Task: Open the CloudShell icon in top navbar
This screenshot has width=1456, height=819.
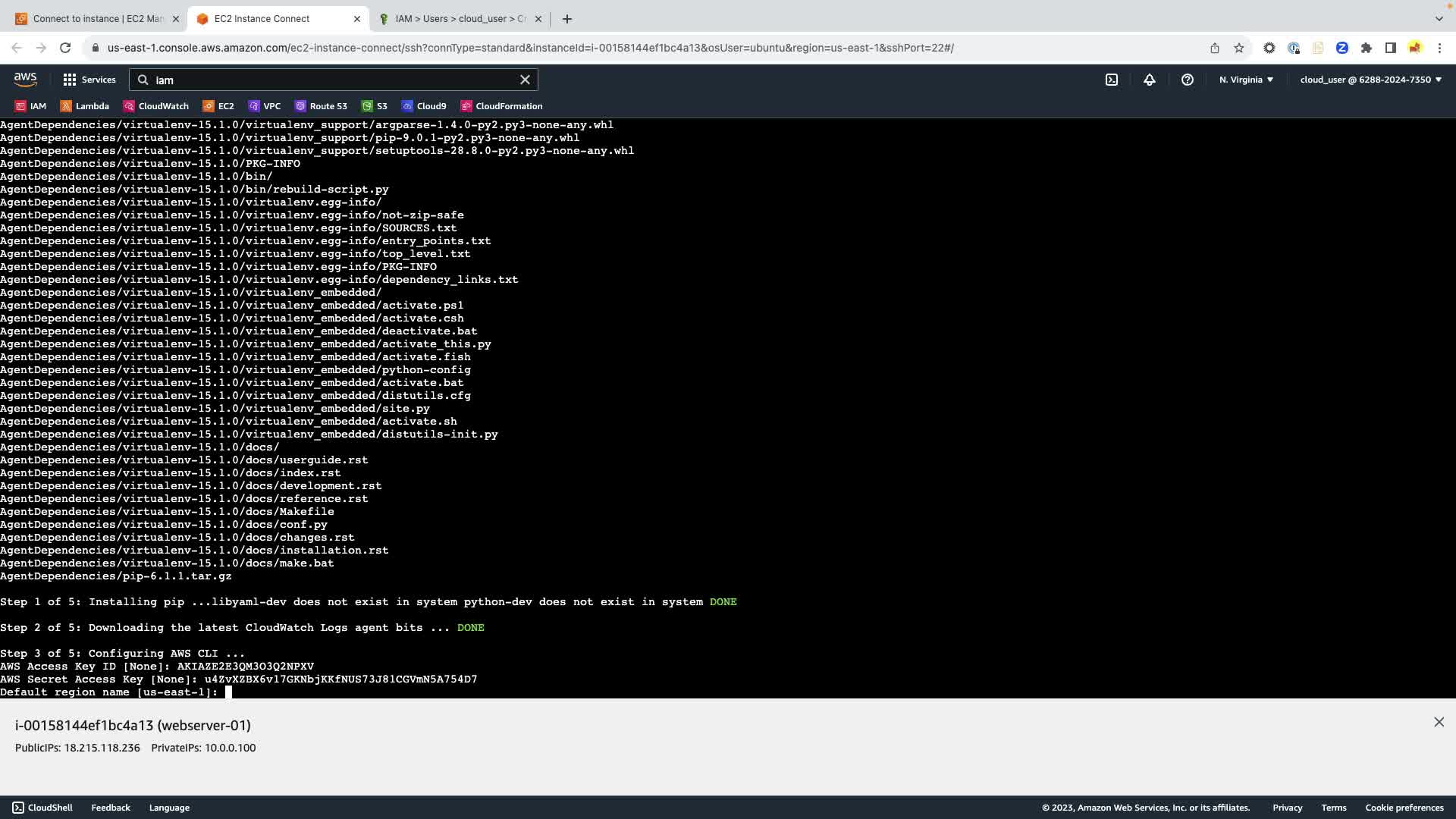Action: click(1111, 80)
